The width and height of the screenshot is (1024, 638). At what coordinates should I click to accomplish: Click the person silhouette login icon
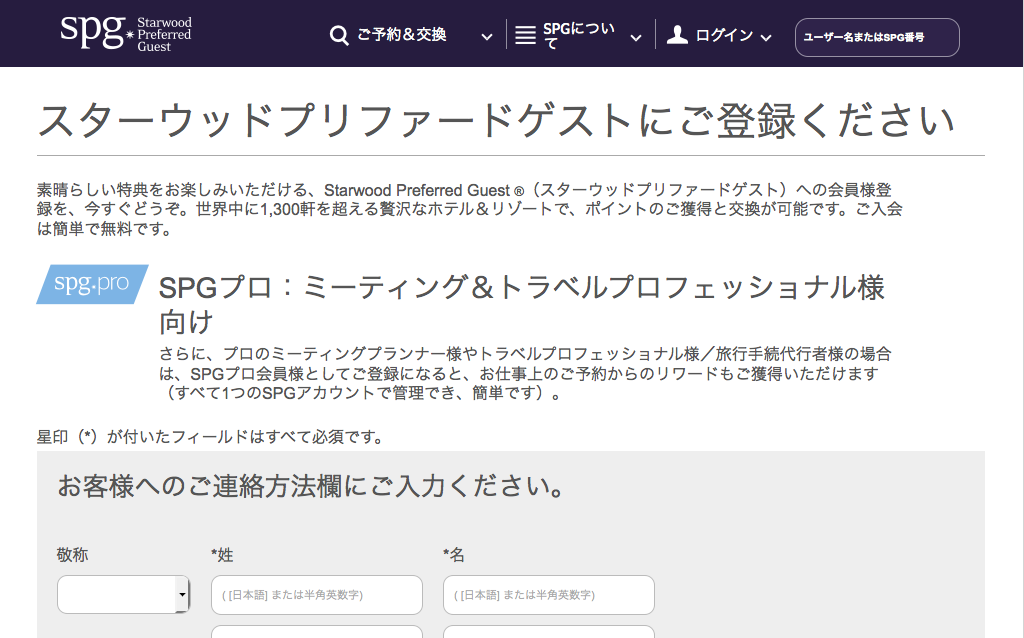click(x=677, y=35)
